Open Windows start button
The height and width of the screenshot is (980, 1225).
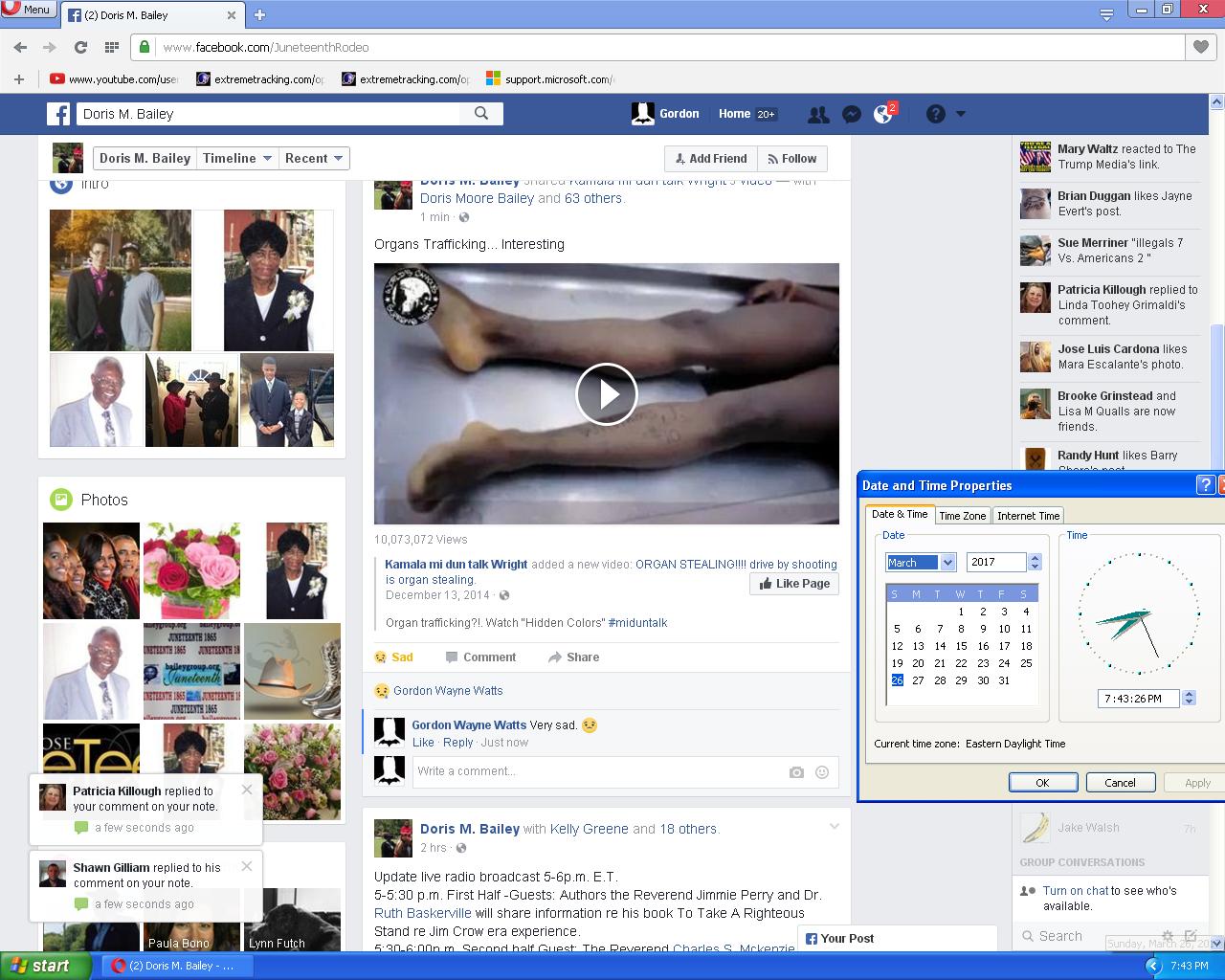point(40,966)
